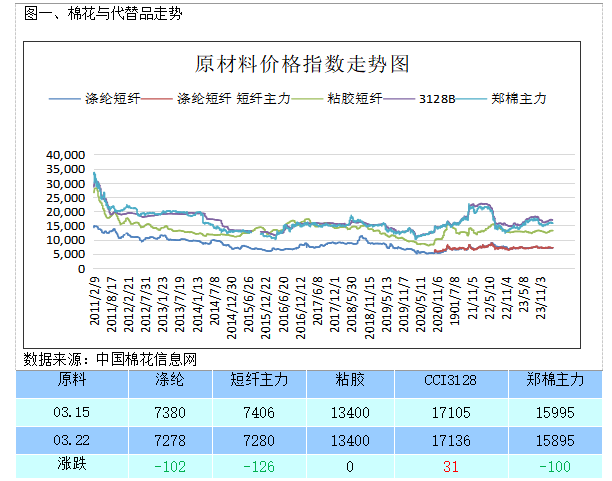Click the 21/11/5 x-axis date
The height and width of the screenshot is (481, 612).
(x=473, y=298)
